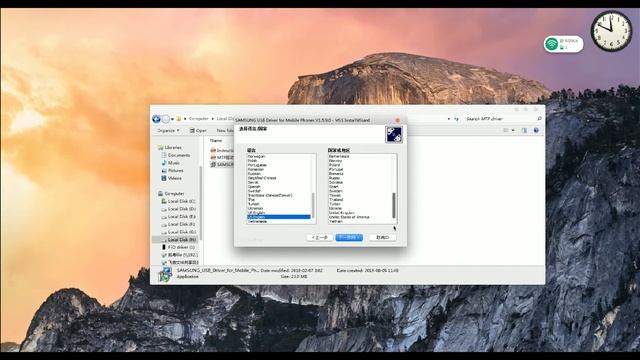Click the application icon in Explorer details pane
640x360 pixels.
tap(165, 274)
